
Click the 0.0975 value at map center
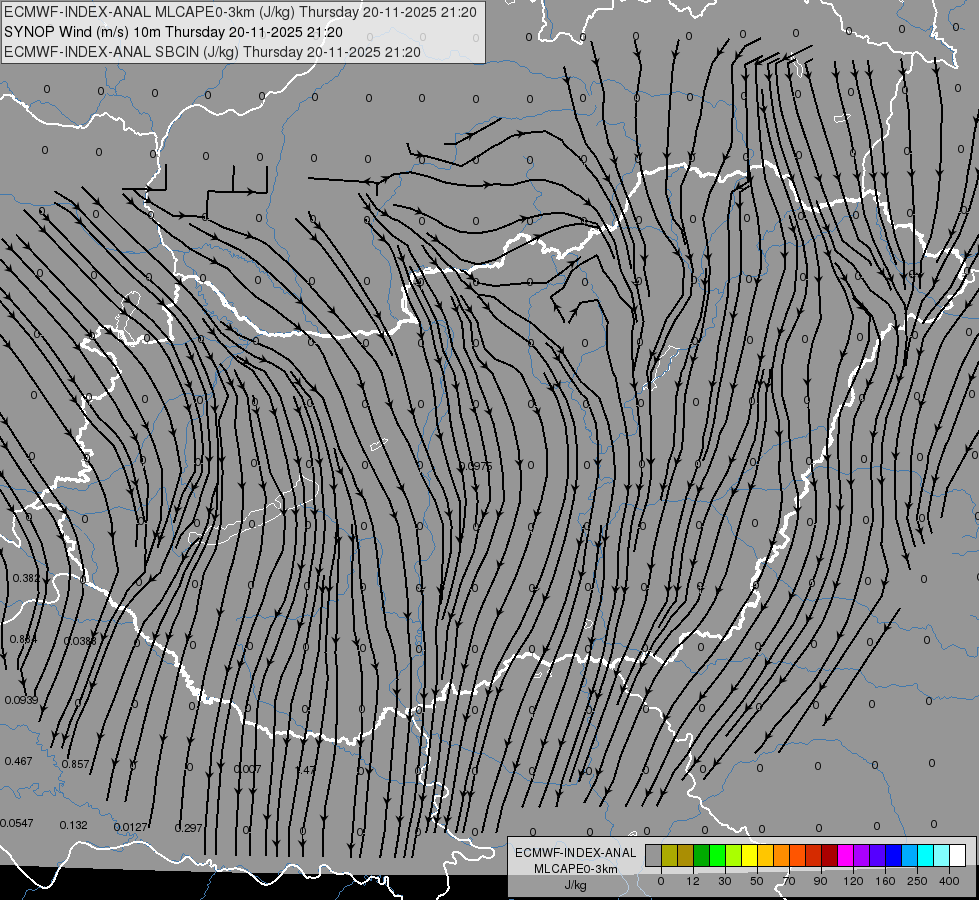pyautogui.click(x=476, y=466)
